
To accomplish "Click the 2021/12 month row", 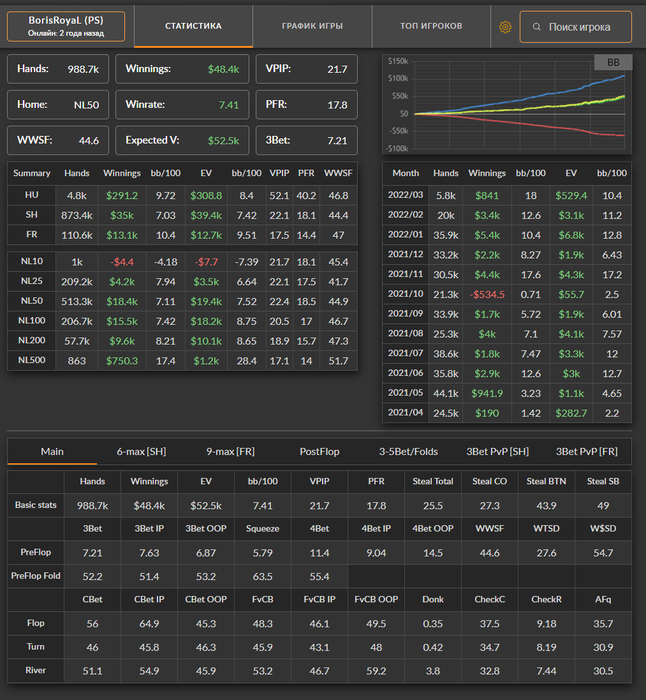I will tap(507, 254).
